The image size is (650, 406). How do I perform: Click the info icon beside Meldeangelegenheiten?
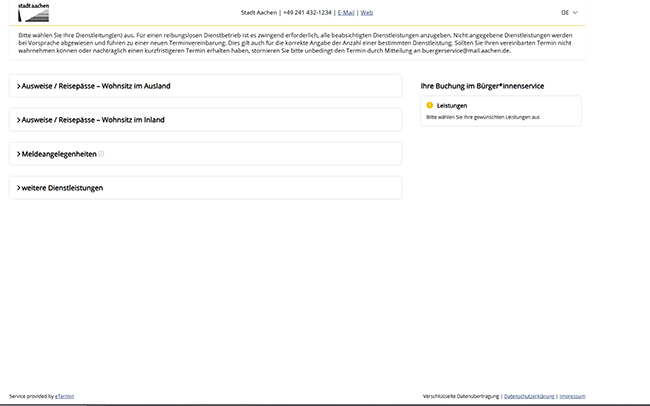tap(101, 154)
